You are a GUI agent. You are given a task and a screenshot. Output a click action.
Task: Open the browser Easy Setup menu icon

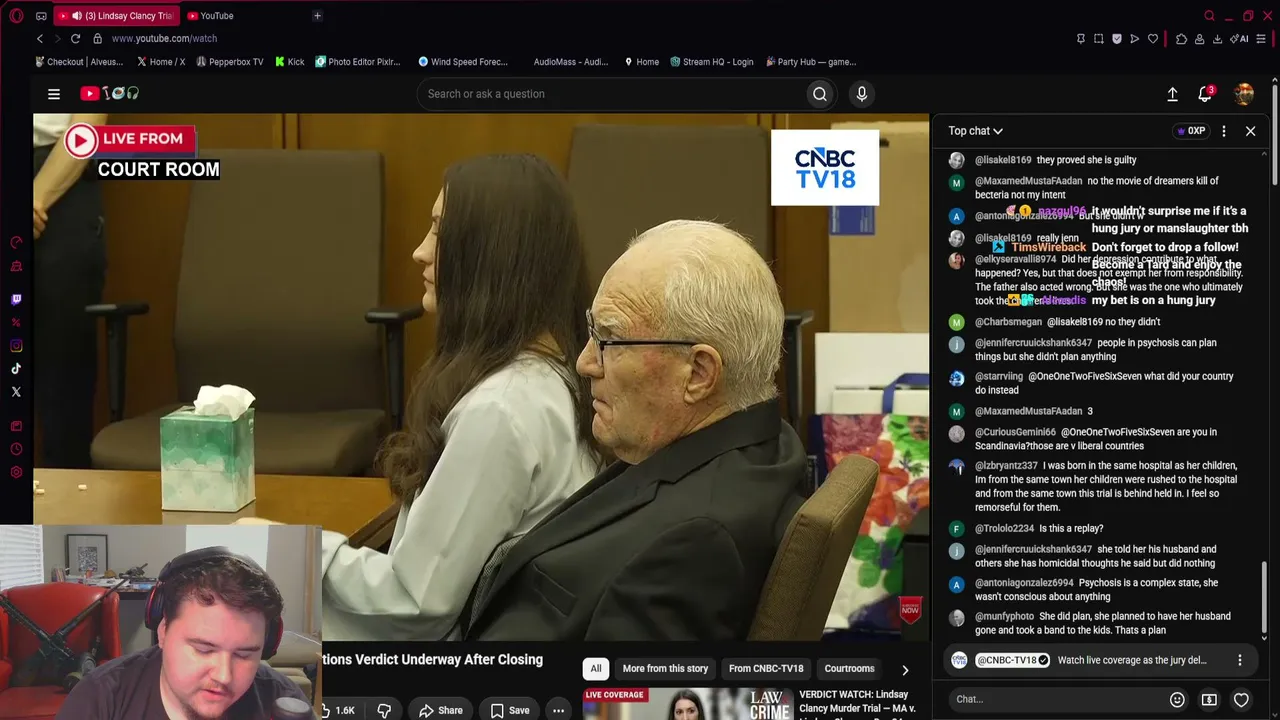tap(1262, 39)
